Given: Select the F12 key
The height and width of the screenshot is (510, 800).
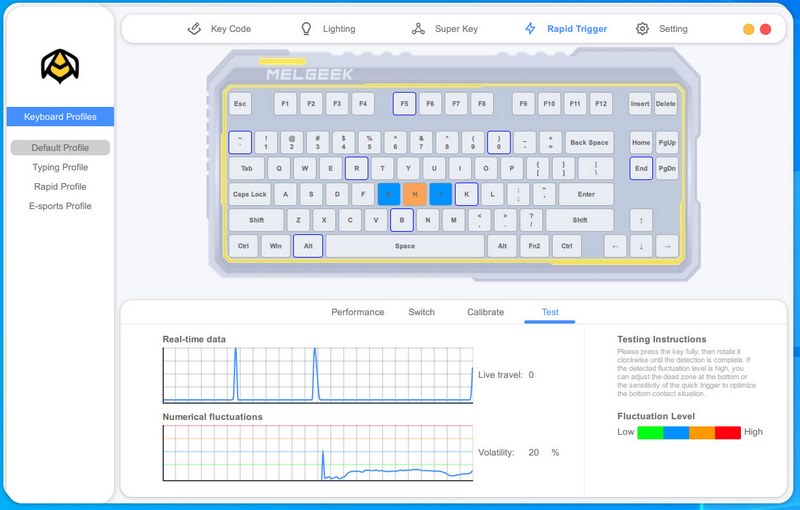Looking at the screenshot, I should 601,104.
